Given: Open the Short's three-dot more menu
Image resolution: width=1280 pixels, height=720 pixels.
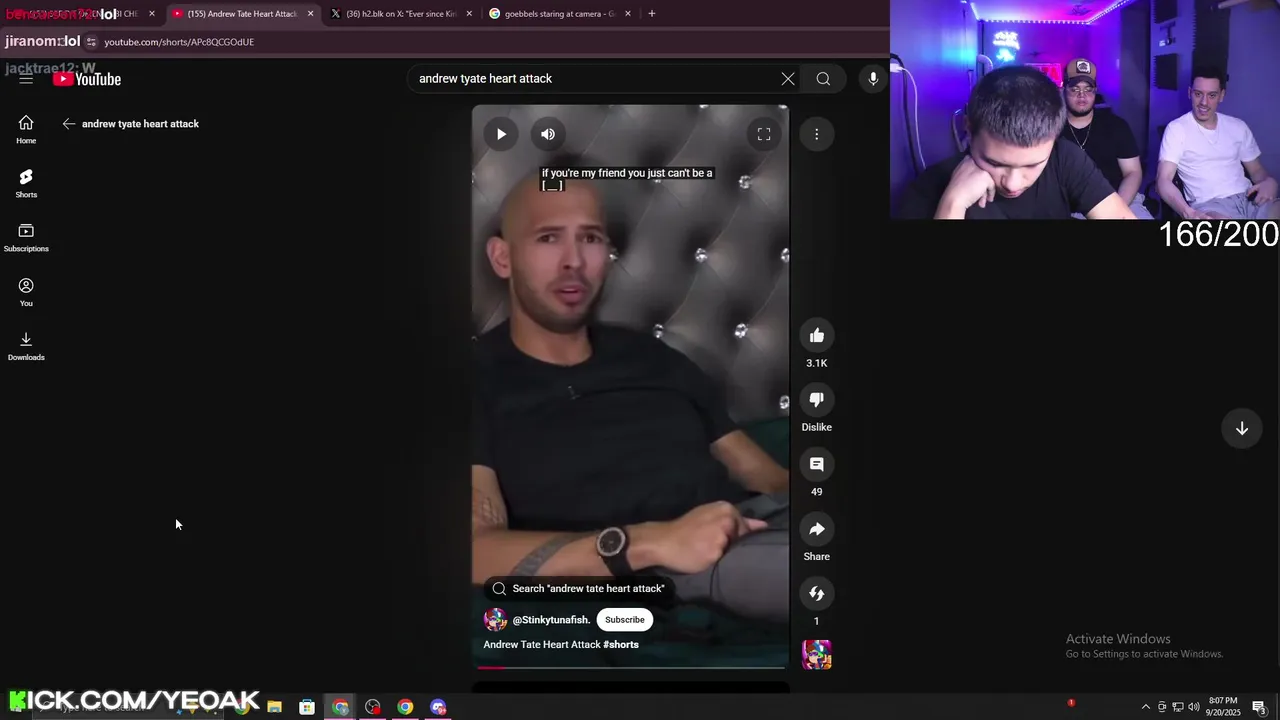Looking at the screenshot, I should [x=816, y=134].
